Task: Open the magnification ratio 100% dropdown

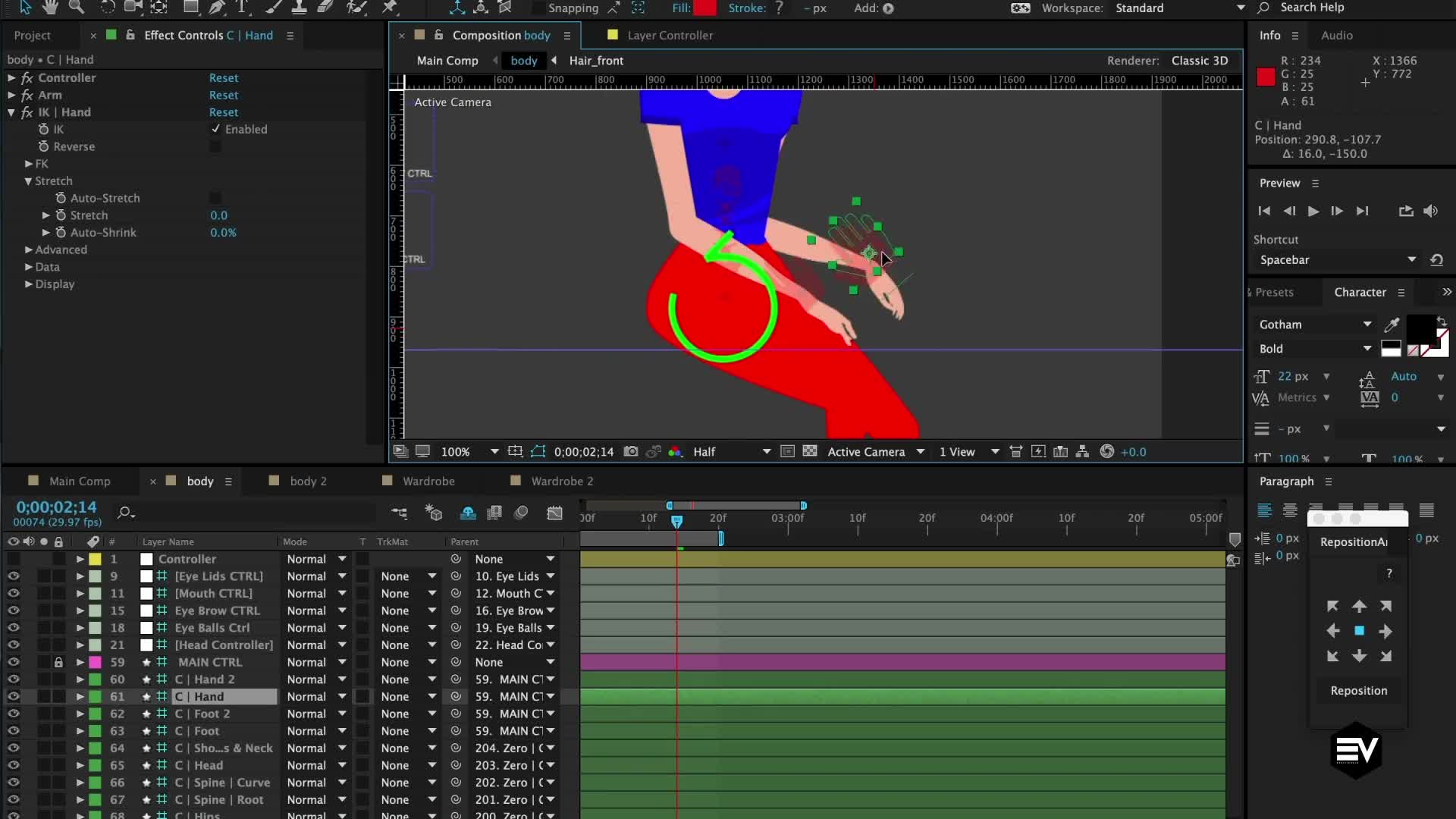Action: point(469,451)
